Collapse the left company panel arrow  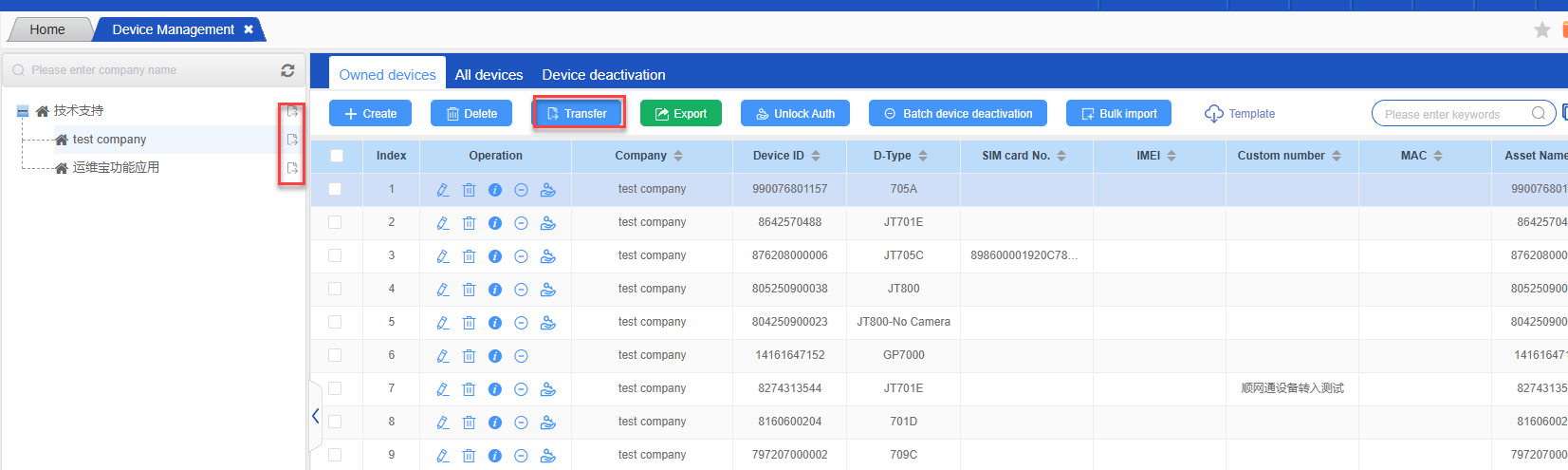click(x=315, y=416)
